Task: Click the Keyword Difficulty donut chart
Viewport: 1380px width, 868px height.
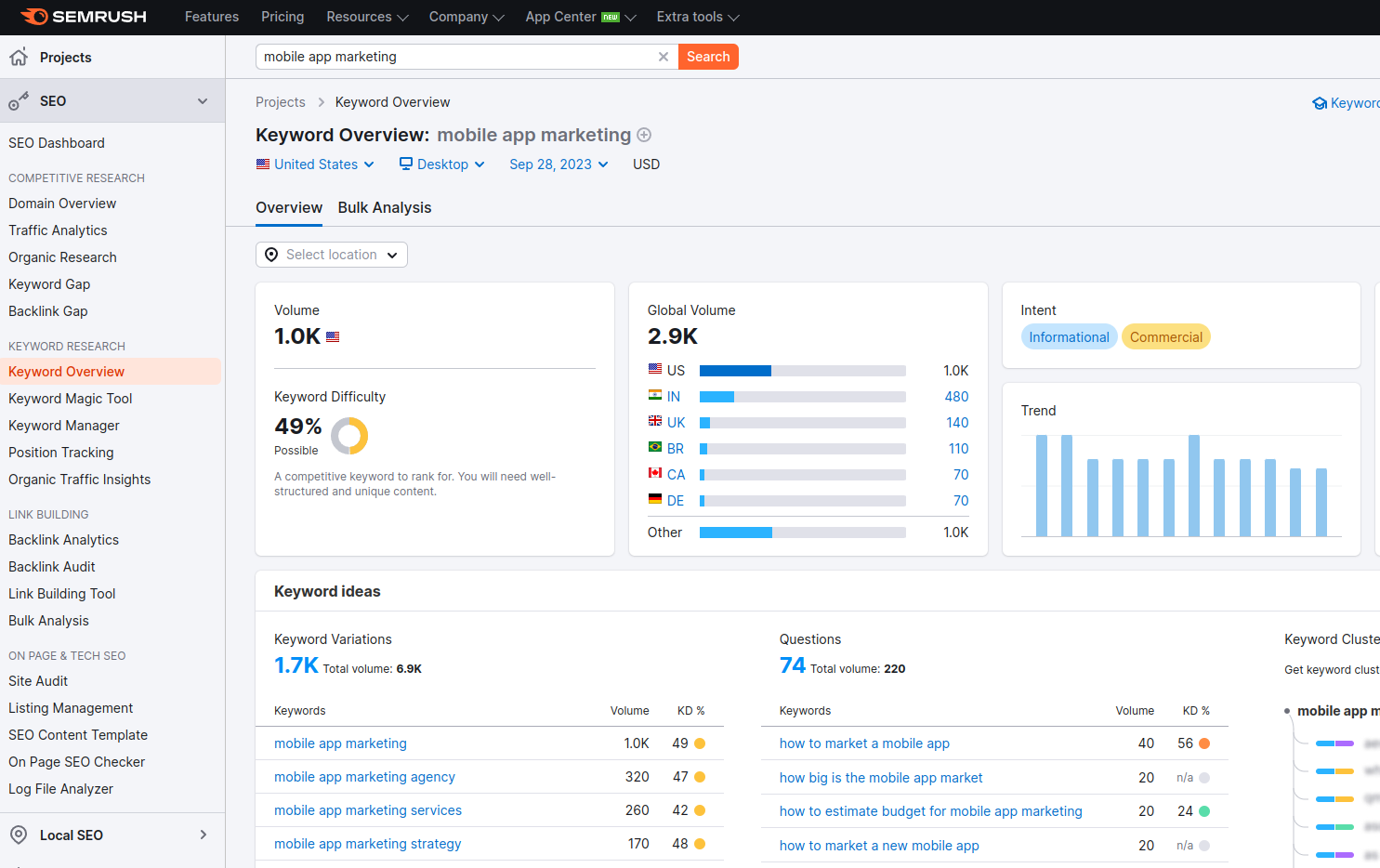Action: pyautogui.click(x=349, y=435)
